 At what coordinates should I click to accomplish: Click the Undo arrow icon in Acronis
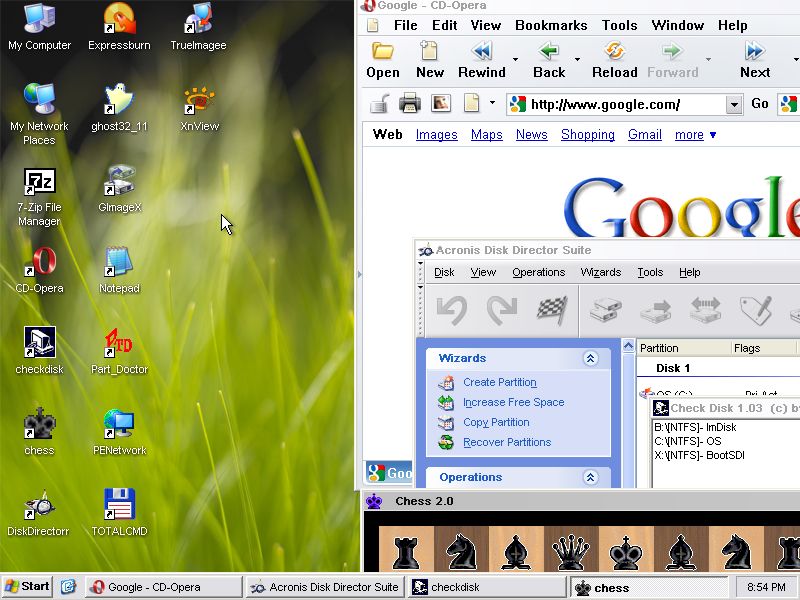(452, 310)
